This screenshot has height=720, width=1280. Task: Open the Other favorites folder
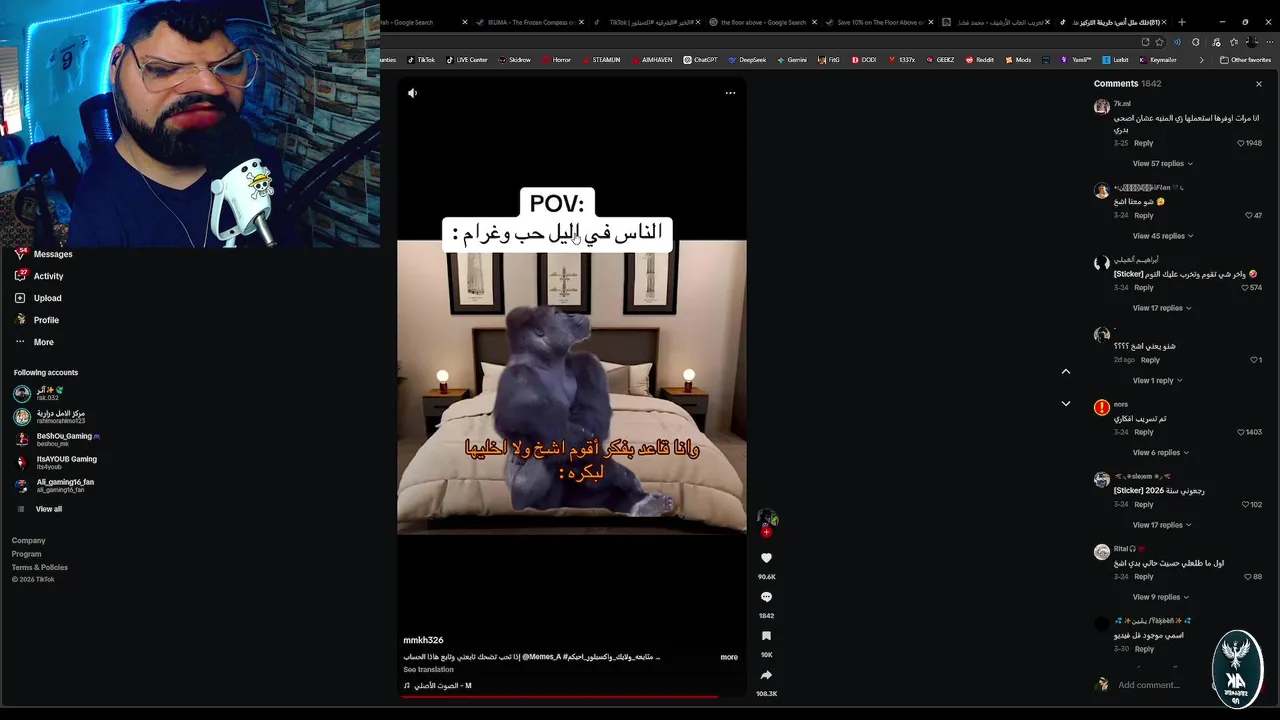pos(1245,60)
